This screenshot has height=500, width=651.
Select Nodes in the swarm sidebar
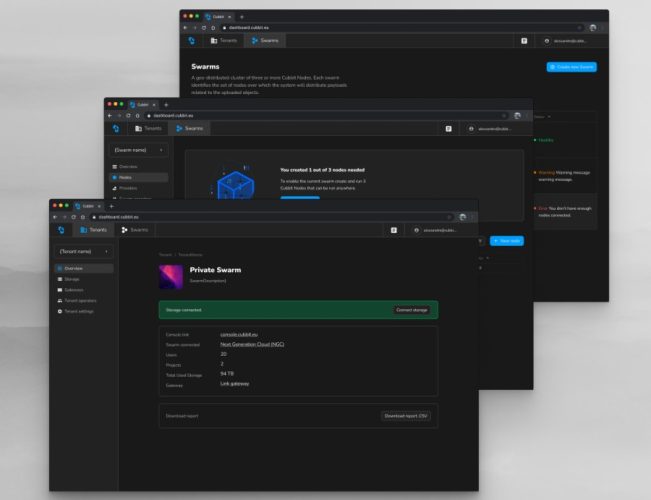tap(139, 178)
